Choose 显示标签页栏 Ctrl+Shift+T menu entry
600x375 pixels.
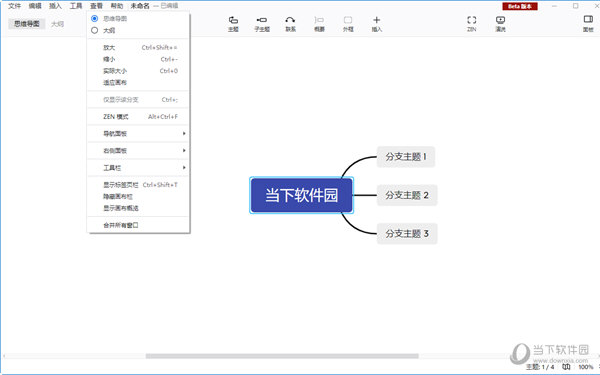(138, 185)
